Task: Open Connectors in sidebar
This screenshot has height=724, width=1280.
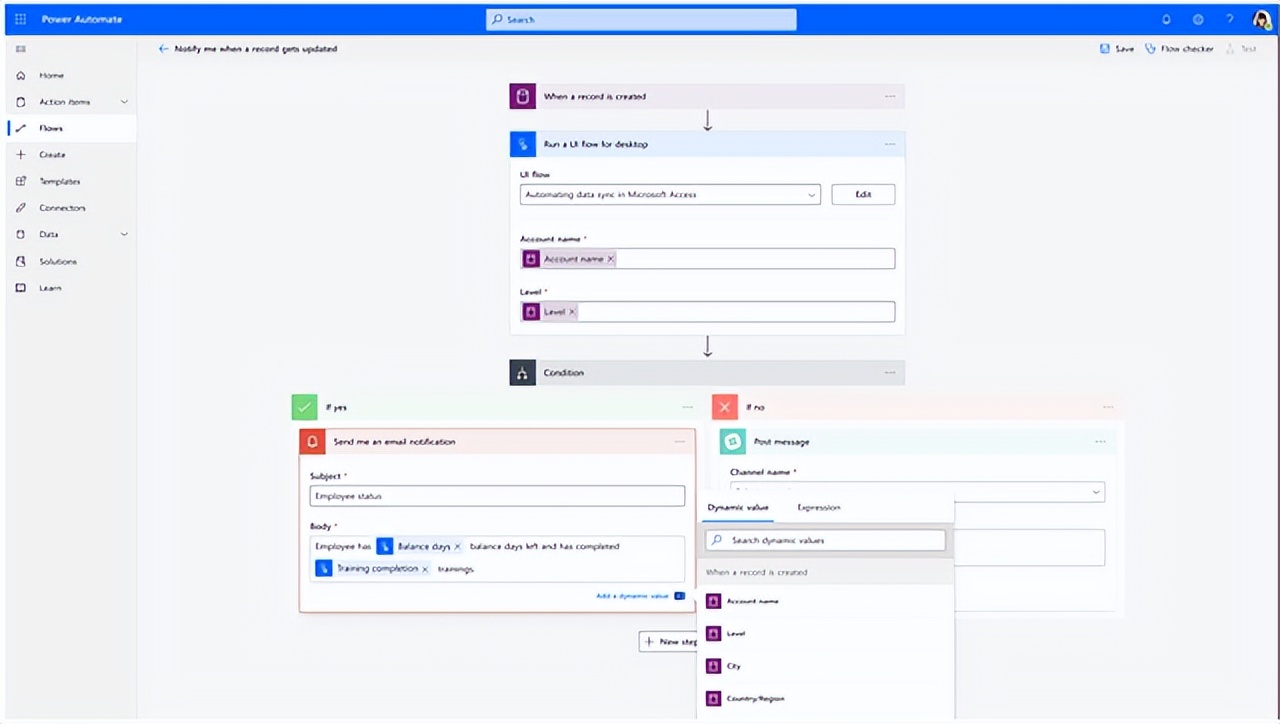Action: 62,208
